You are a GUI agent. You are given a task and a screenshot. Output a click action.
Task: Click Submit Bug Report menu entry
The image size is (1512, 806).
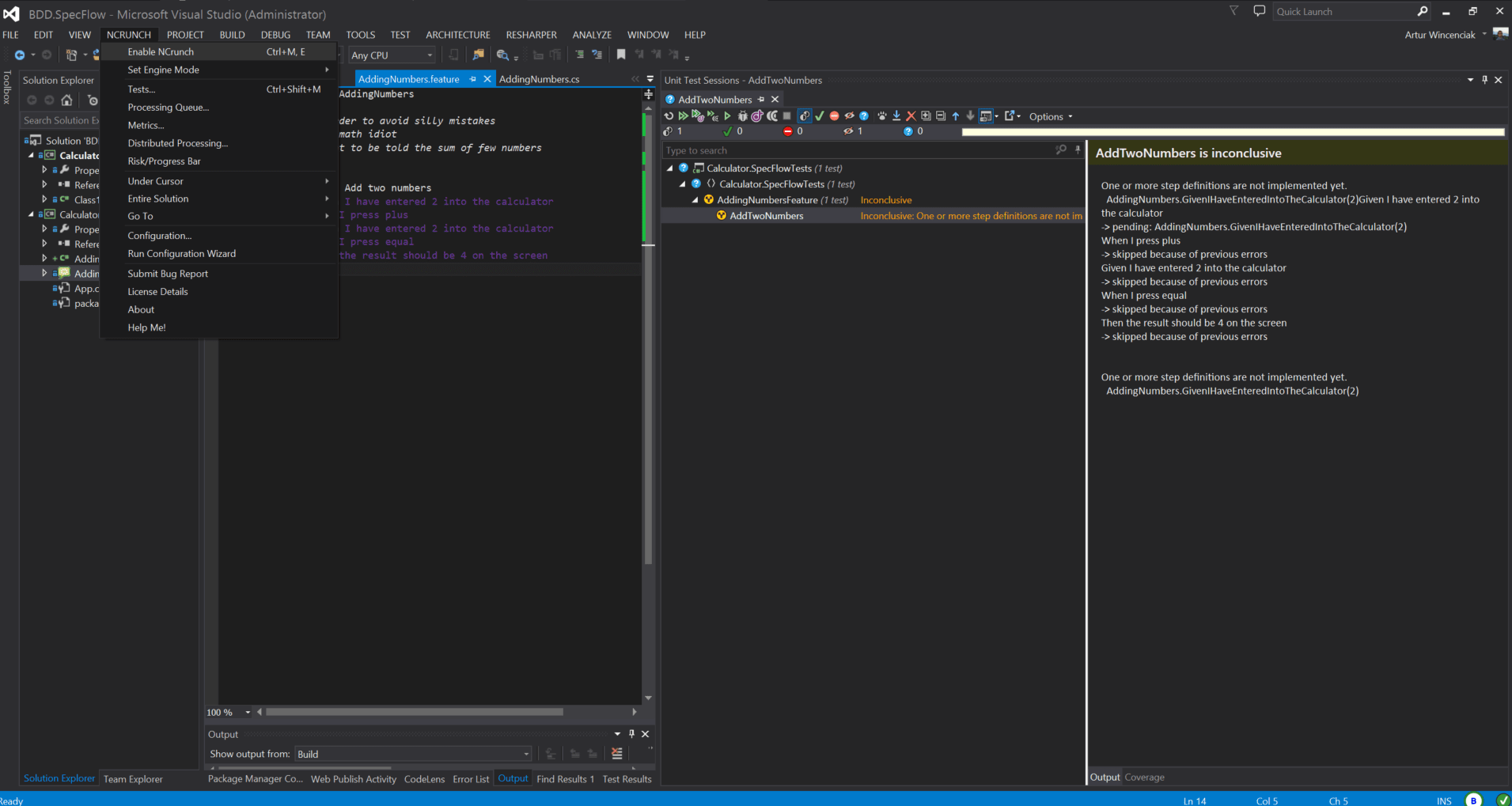point(168,274)
